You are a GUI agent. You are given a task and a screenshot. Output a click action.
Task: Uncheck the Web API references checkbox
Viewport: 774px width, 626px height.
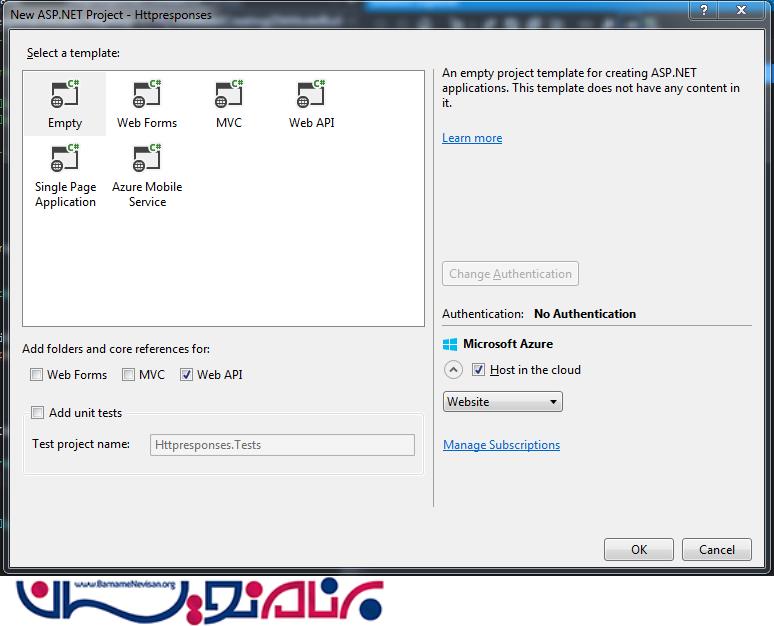click(186, 375)
